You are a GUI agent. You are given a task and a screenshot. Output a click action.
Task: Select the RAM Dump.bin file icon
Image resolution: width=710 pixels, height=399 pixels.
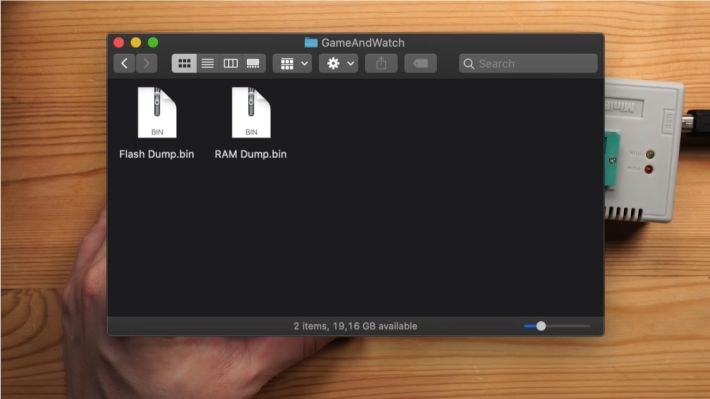(251, 112)
